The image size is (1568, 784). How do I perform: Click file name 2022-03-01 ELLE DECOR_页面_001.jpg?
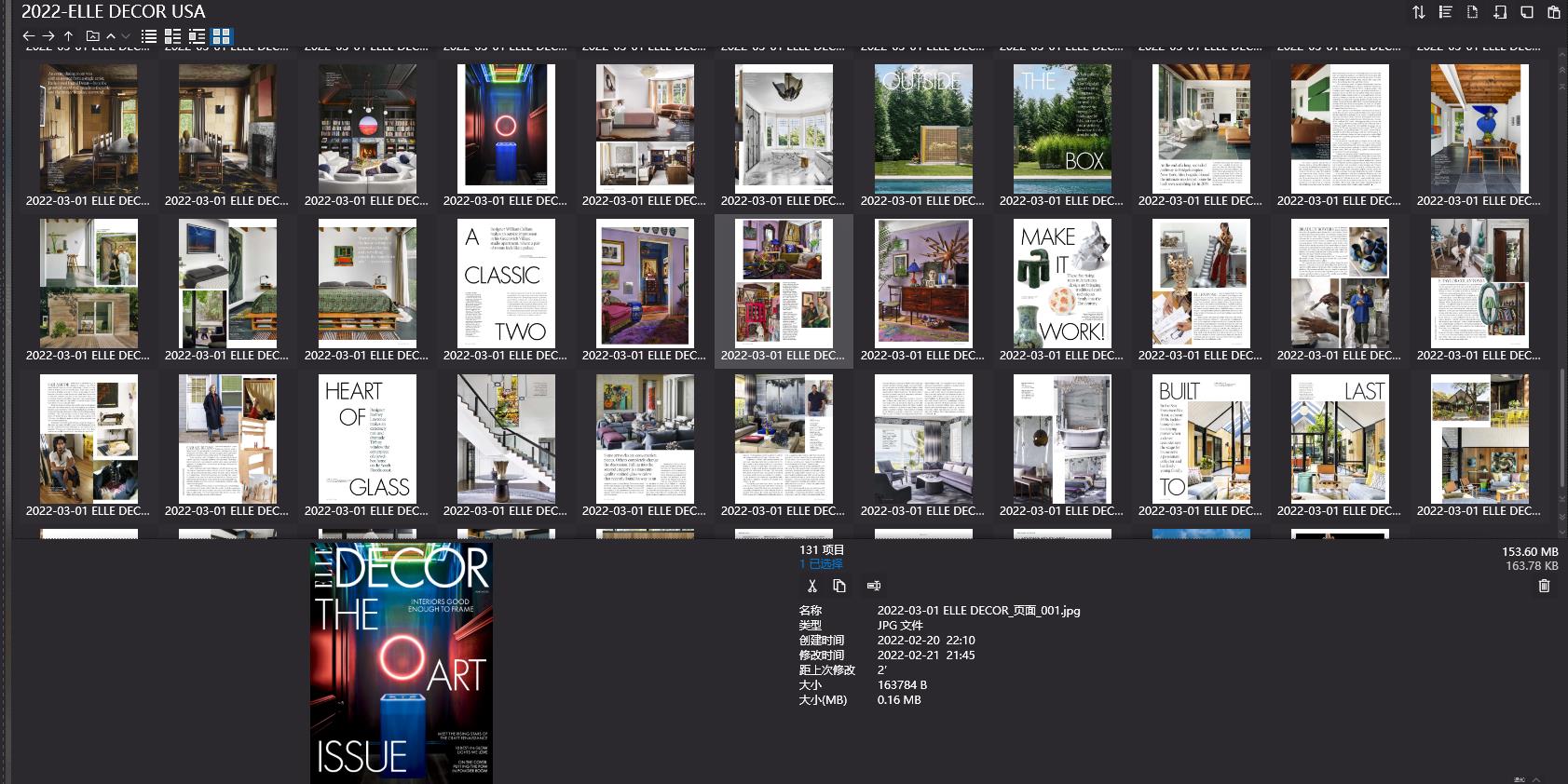pos(978,611)
